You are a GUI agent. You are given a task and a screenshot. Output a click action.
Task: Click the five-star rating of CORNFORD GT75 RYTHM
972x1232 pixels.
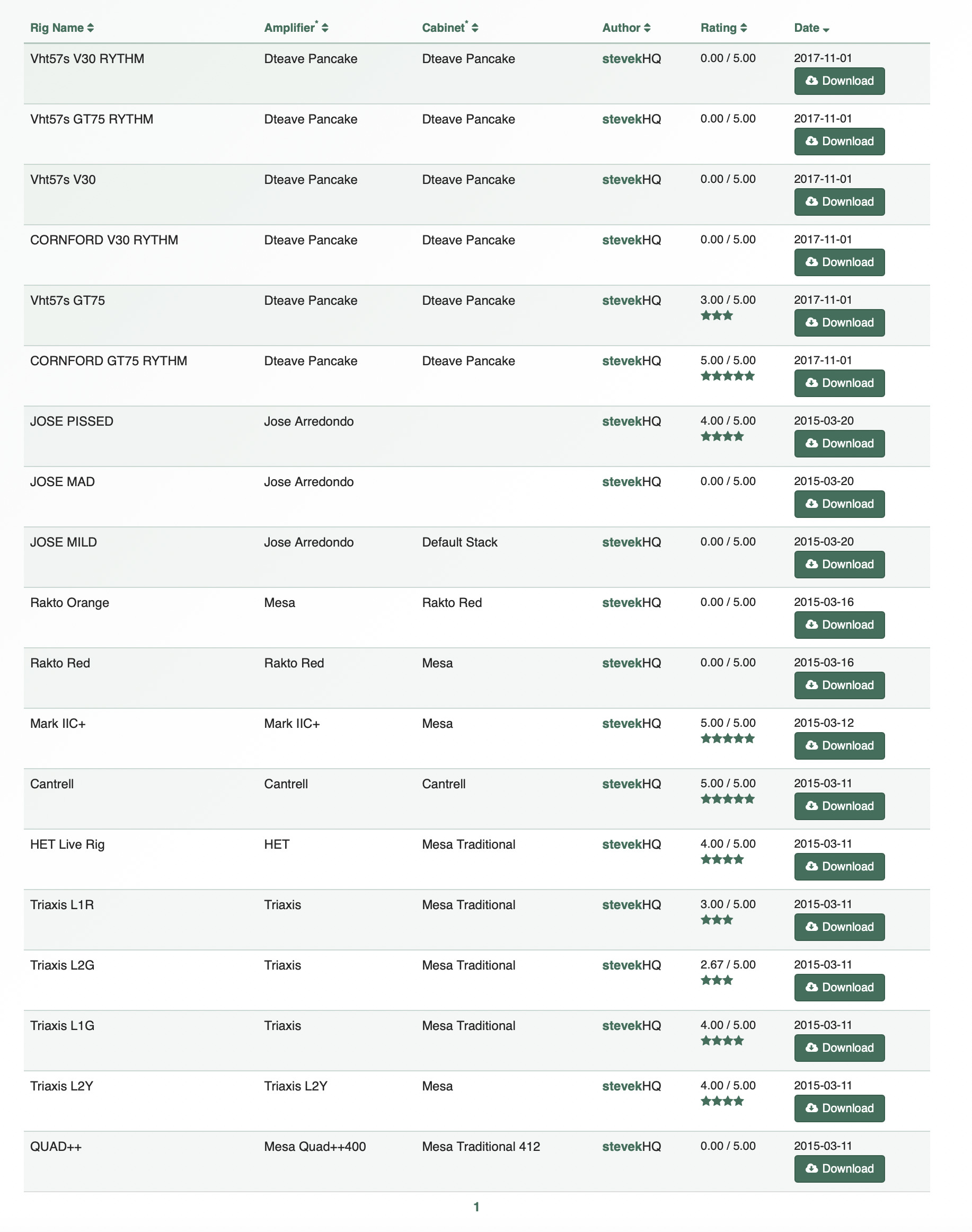[x=727, y=376]
